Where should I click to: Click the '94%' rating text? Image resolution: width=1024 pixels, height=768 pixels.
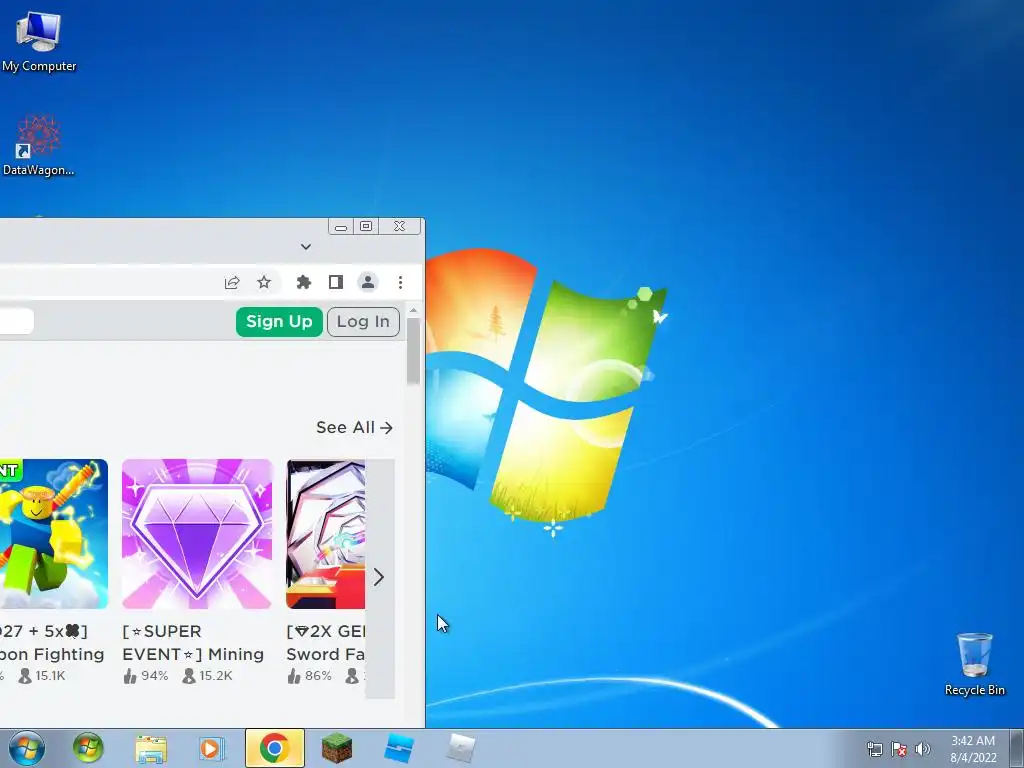[155, 676]
